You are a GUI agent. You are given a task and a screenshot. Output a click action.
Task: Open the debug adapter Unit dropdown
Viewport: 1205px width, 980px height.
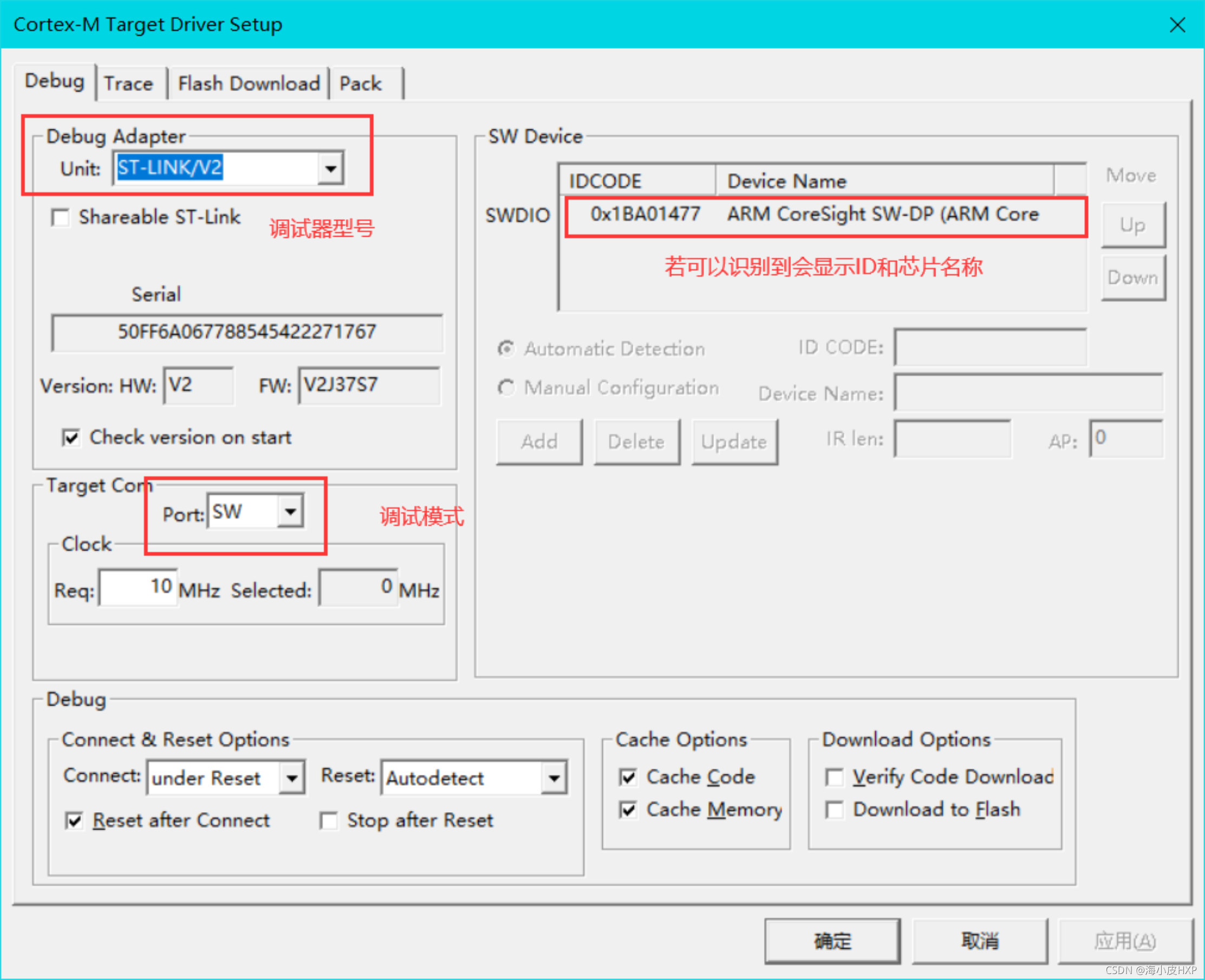coord(331,167)
